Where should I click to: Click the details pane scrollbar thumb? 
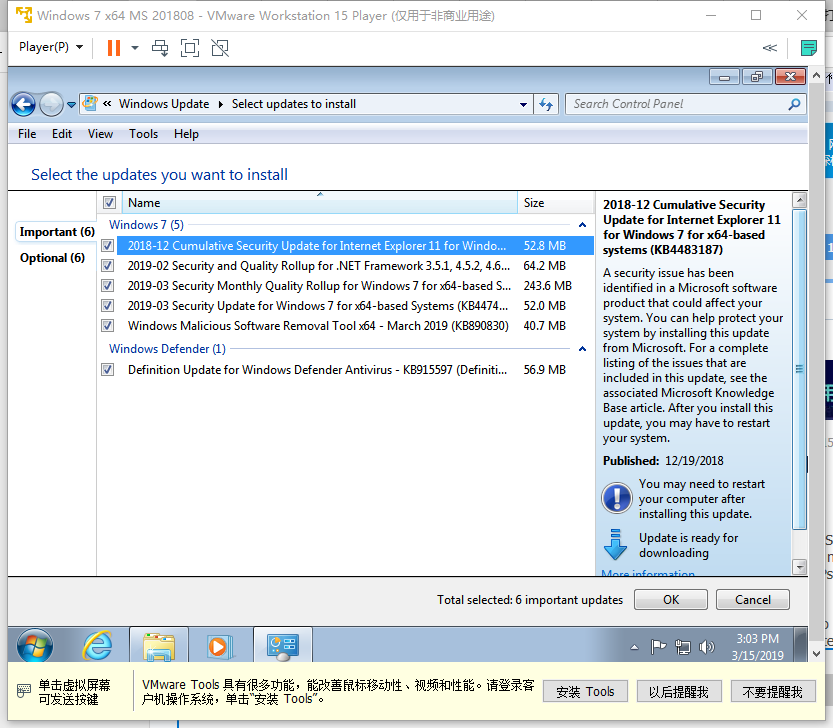pyautogui.click(x=799, y=369)
